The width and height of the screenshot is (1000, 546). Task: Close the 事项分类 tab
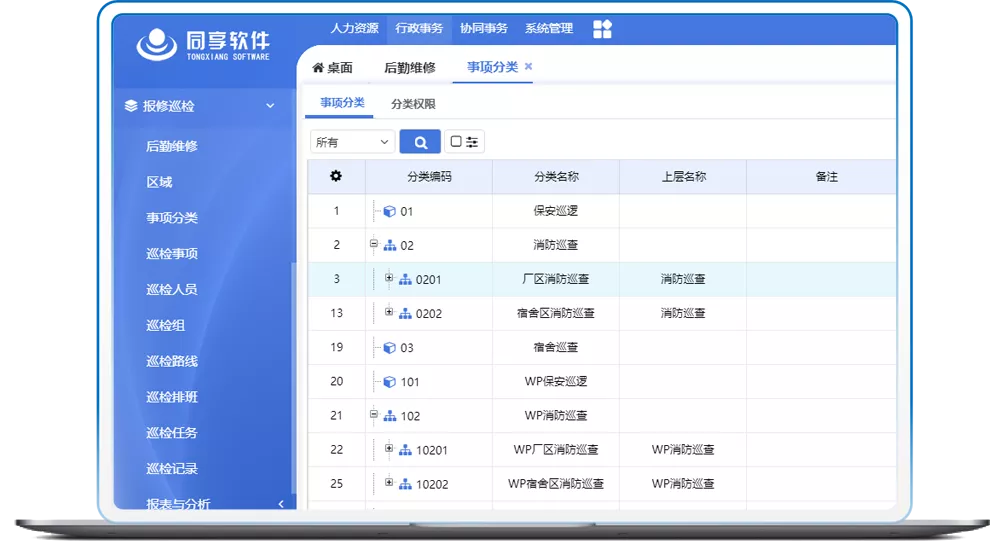point(528,66)
